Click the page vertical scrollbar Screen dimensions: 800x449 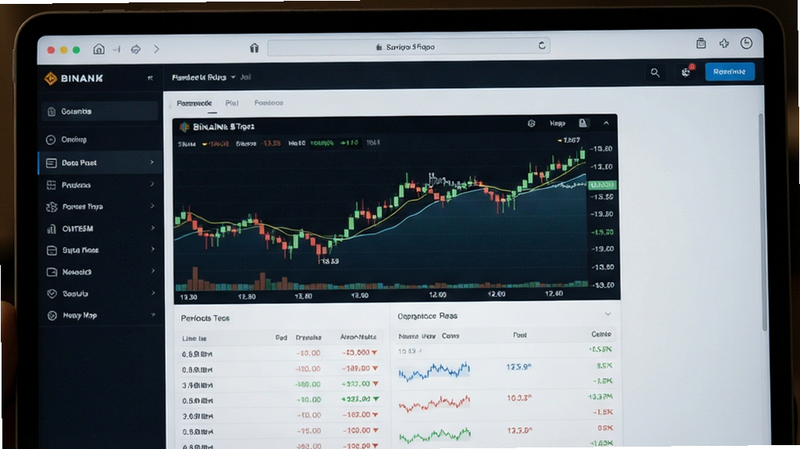coord(761,222)
